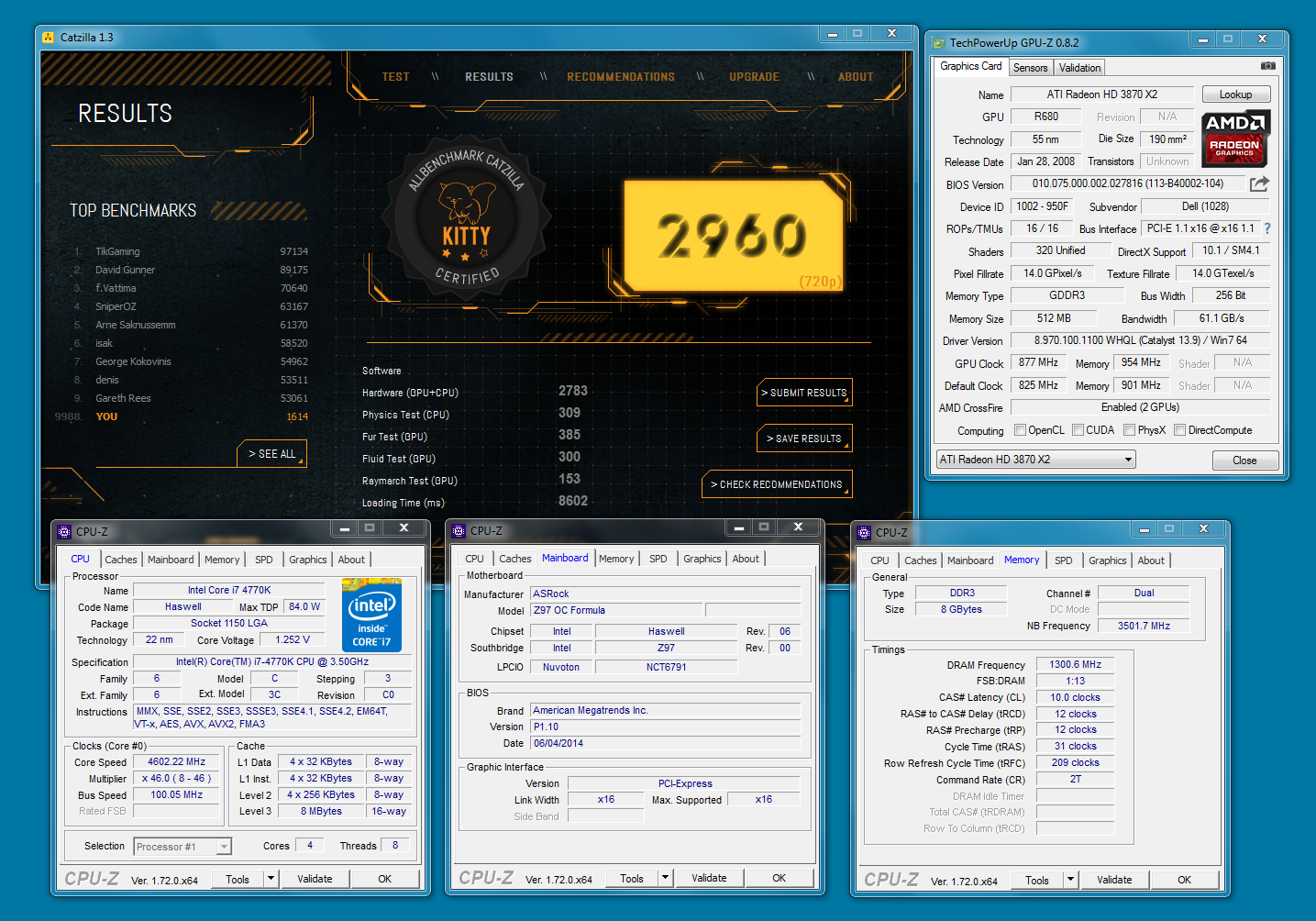
Task: Enable the DirectCompute checkbox in GPU-Z
Action: [1180, 430]
